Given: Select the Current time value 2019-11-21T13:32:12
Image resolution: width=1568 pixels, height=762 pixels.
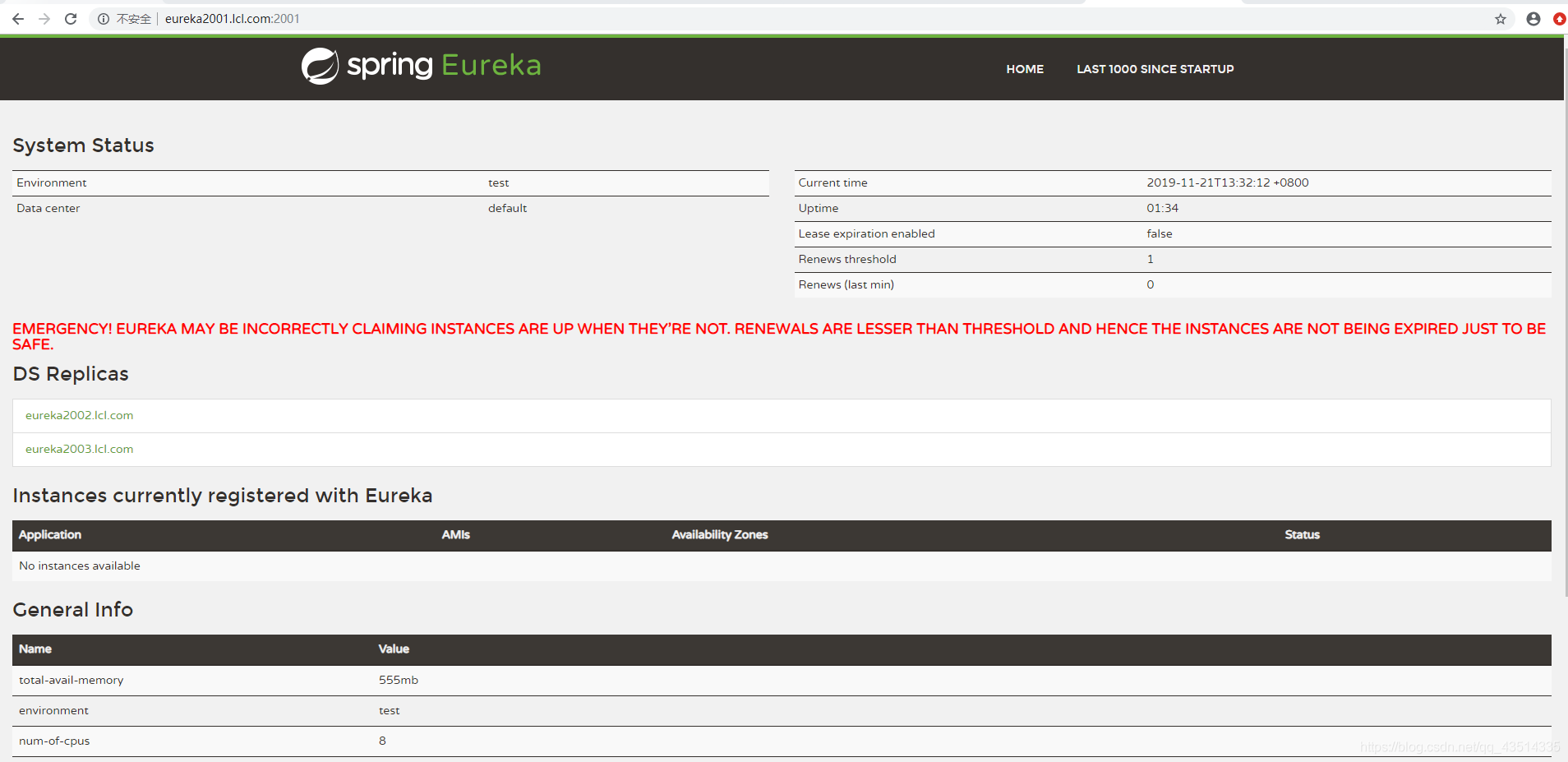Looking at the screenshot, I should pyautogui.click(x=1228, y=182).
